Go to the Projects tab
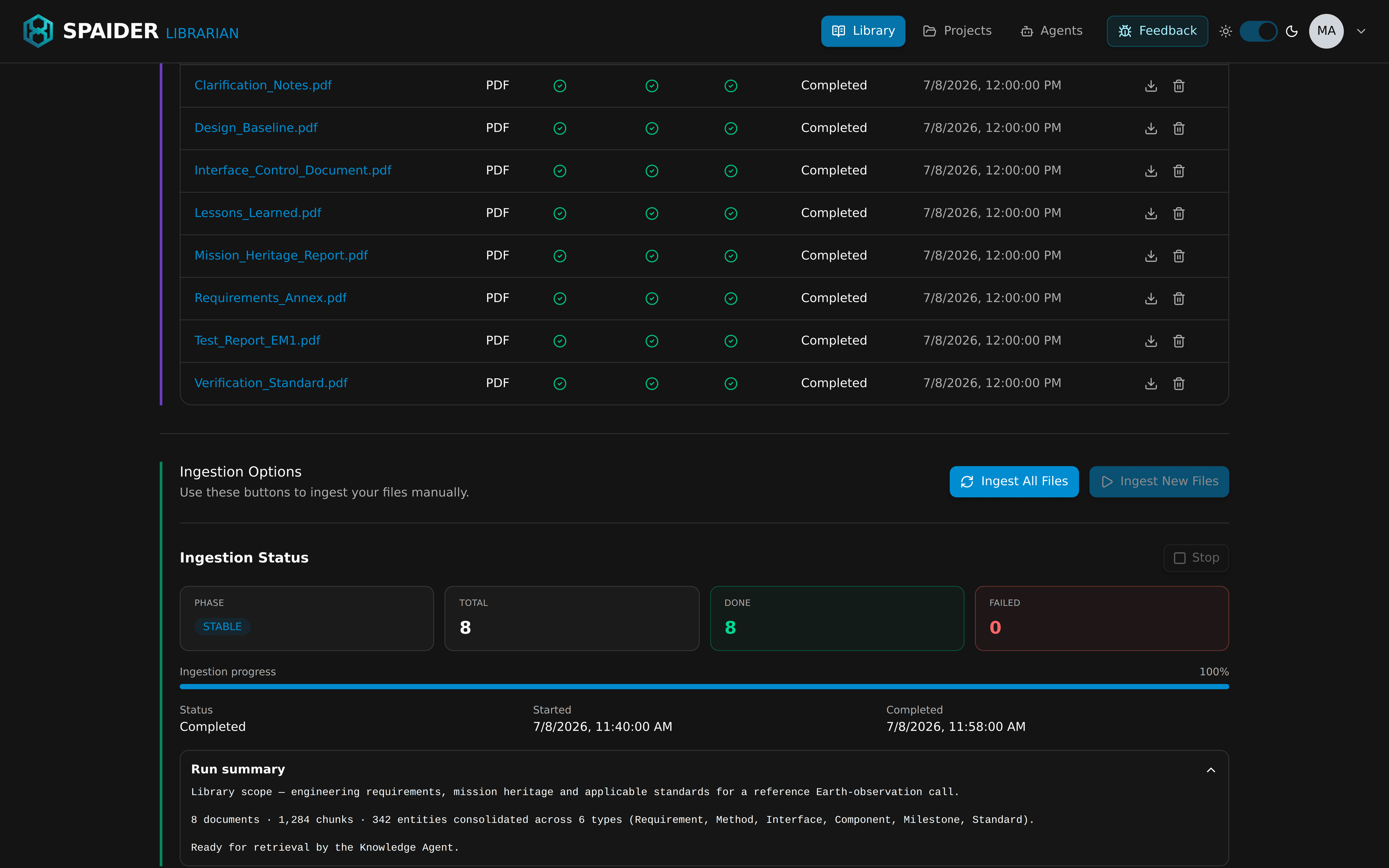The image size is (1389, 868). 957,31
